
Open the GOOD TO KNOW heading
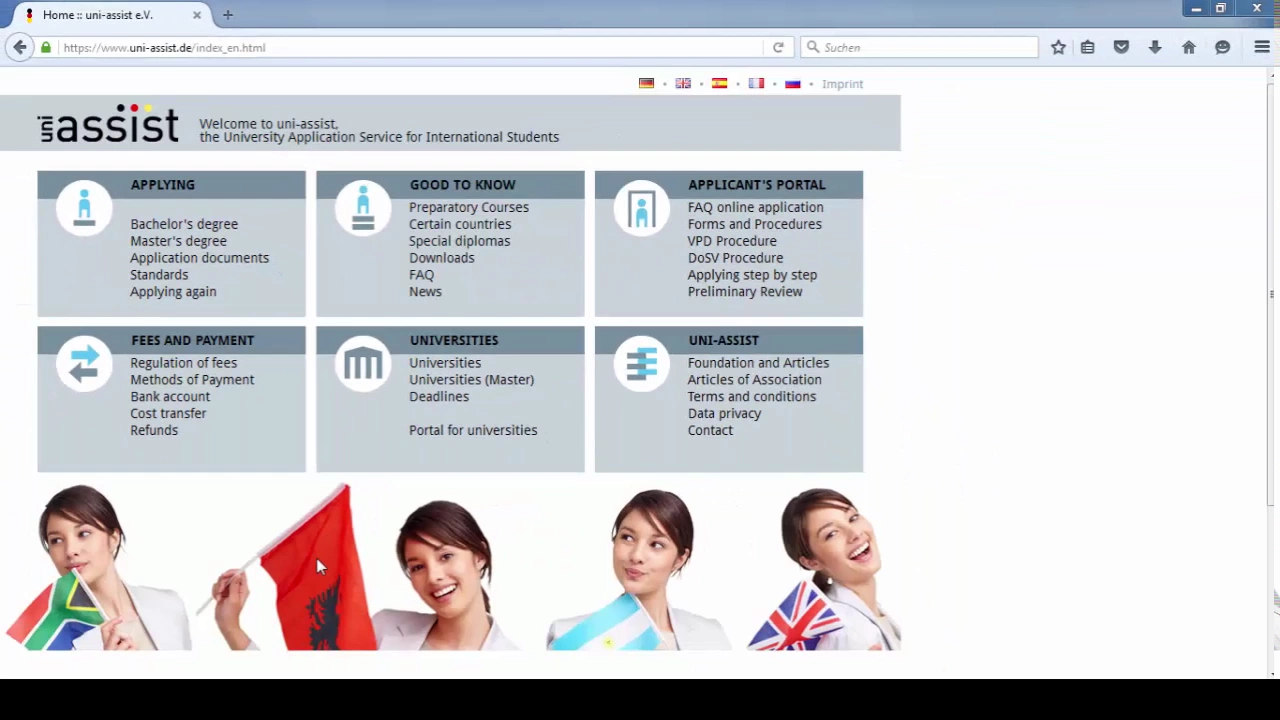tap(462, 185)
